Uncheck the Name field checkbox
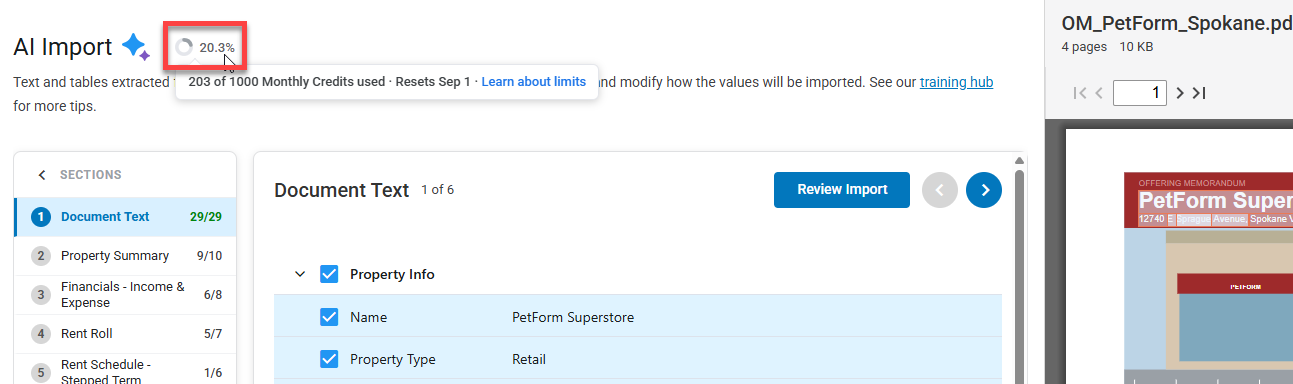 coord(329,317)
